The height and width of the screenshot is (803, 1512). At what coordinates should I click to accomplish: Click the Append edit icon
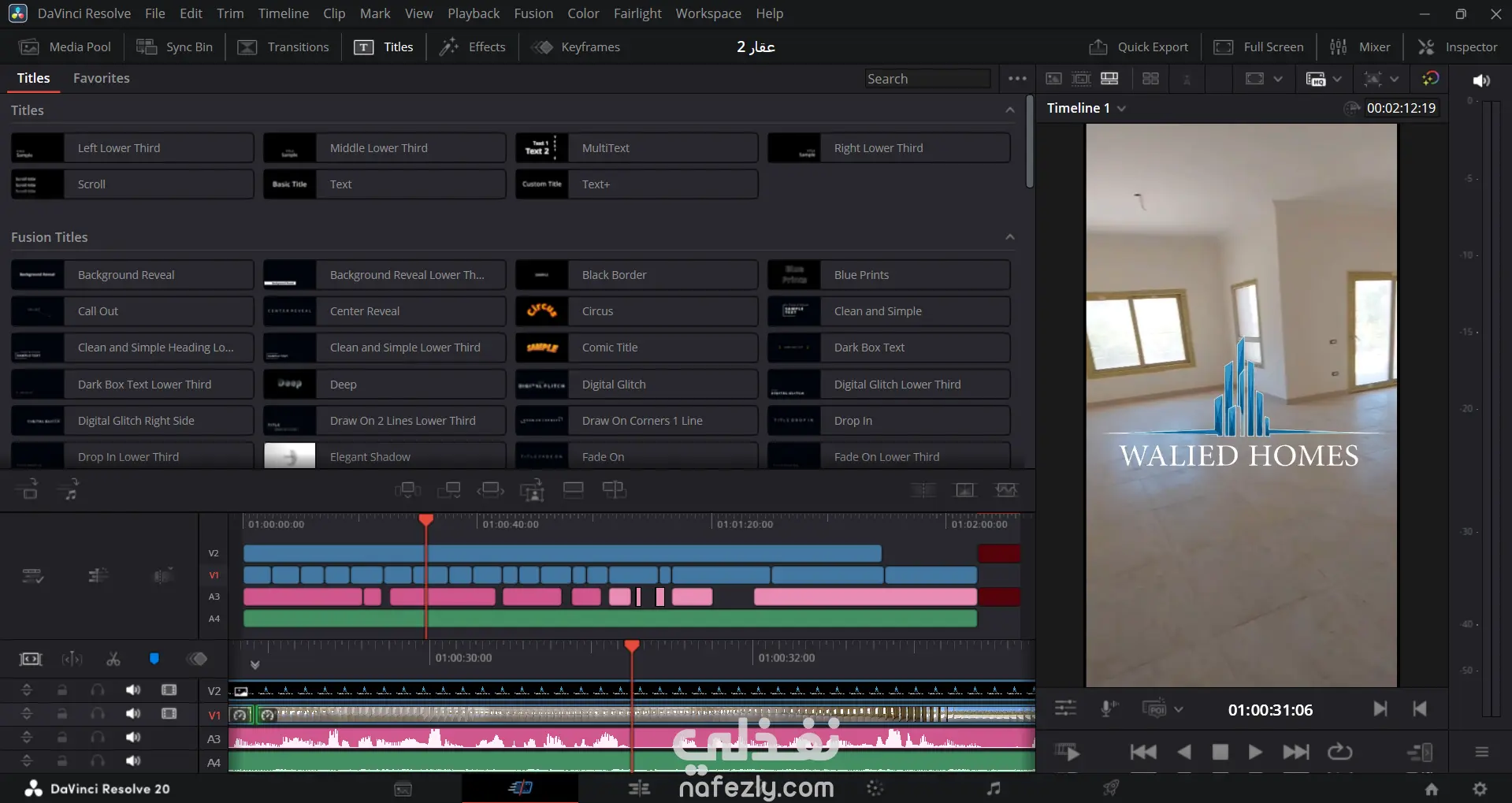[449, 490]
